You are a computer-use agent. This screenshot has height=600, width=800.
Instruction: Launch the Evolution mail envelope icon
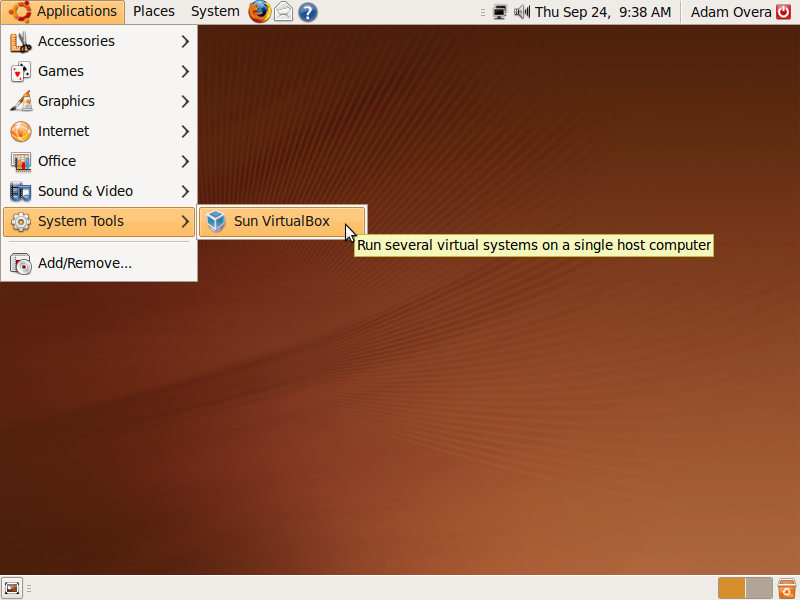(284, 12)
